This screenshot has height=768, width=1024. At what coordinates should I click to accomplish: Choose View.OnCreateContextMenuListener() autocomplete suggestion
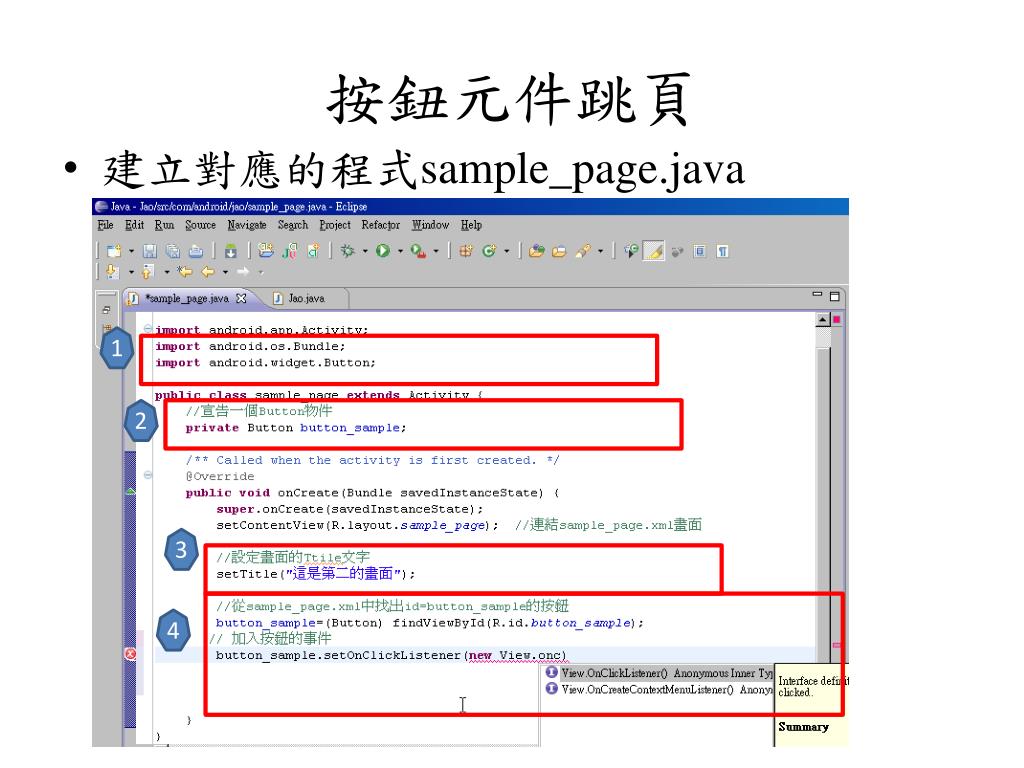point(657,690)
